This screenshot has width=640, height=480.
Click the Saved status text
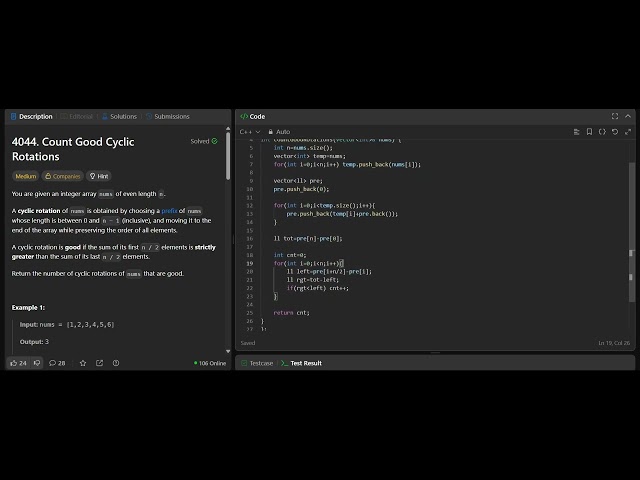tap(248, 343)
